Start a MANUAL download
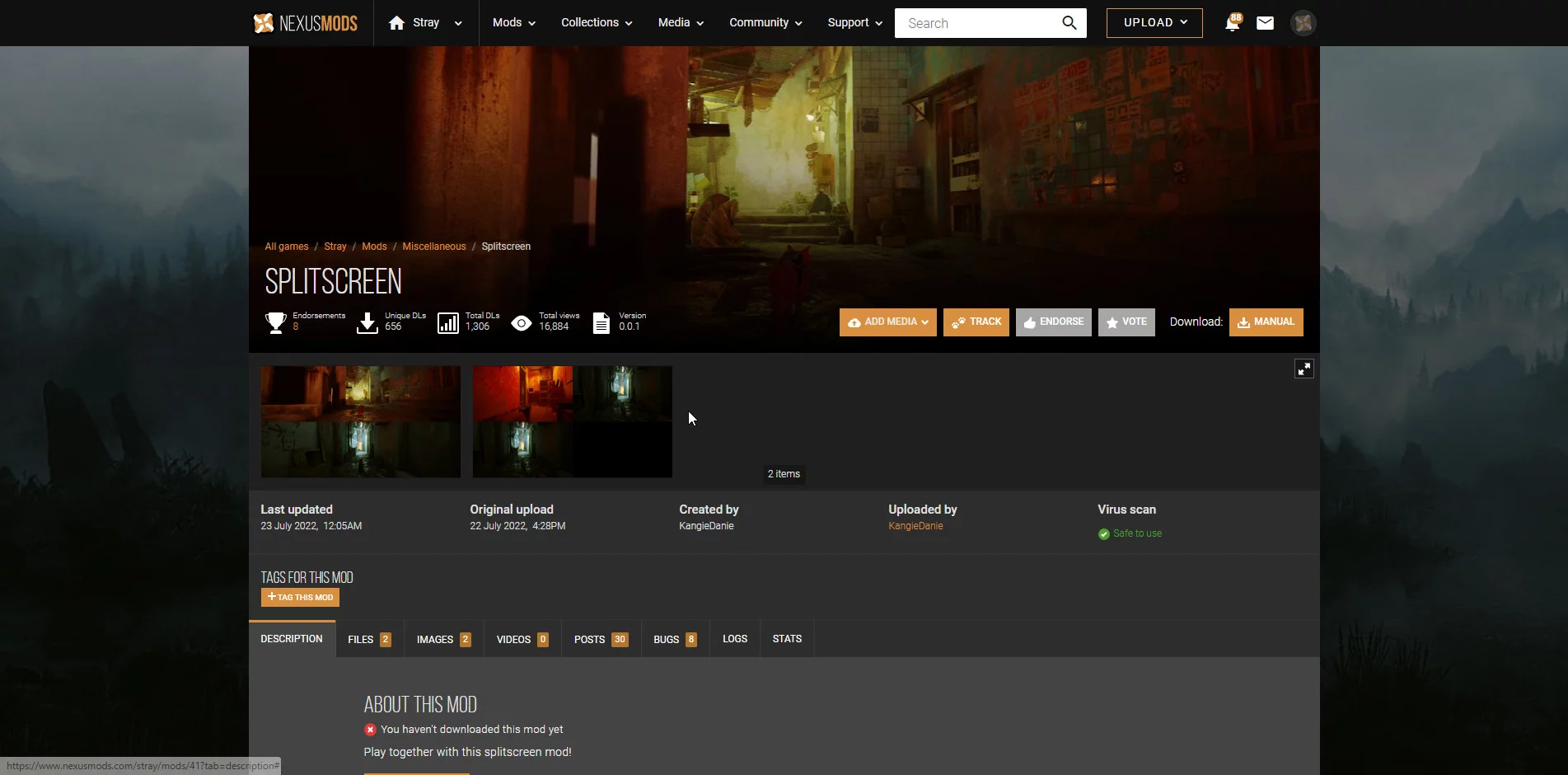 (x=1266, y=322)
